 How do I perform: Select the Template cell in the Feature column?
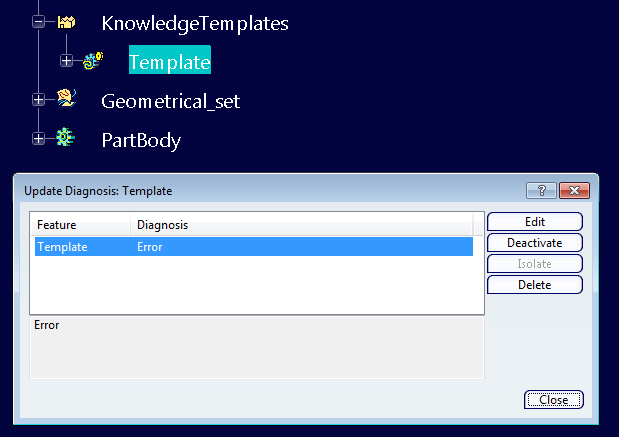coord(62,247)
